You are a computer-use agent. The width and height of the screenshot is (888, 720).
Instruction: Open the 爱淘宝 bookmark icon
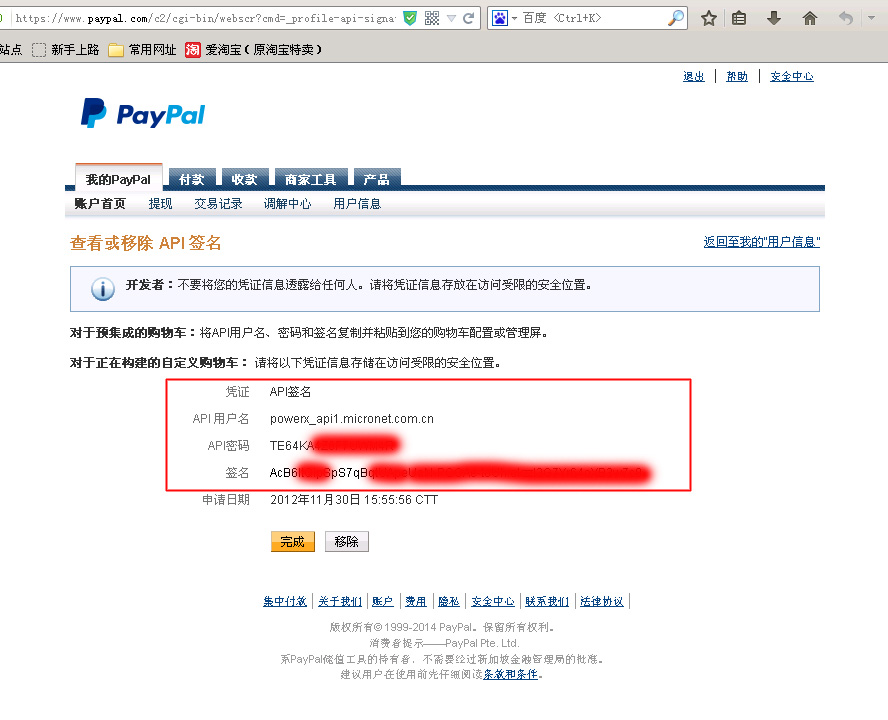pos(193,50)
